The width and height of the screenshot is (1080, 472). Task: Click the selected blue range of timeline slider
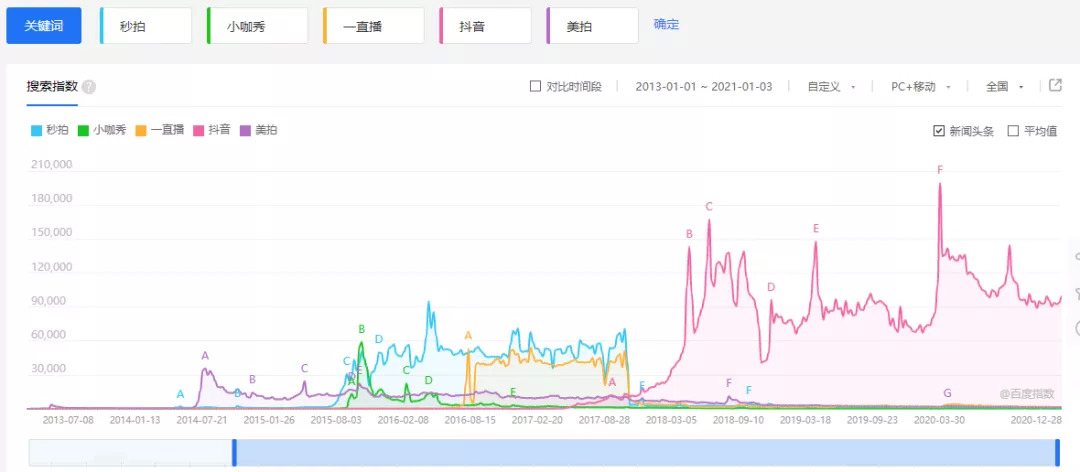(645, 452)
